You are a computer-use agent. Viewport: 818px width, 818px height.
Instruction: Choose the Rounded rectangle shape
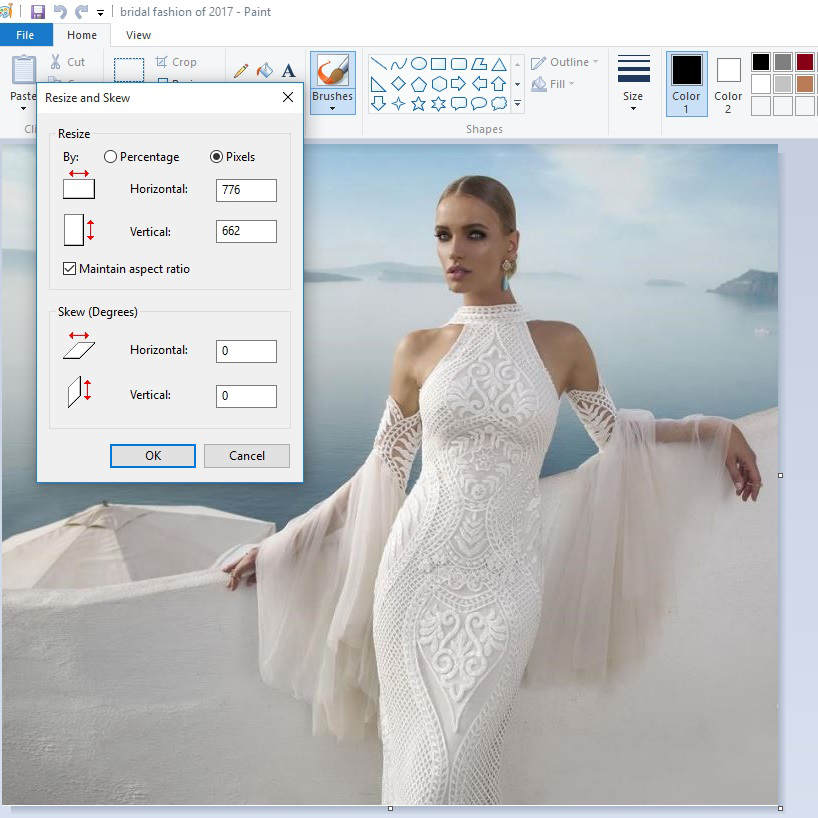(459, 64)
